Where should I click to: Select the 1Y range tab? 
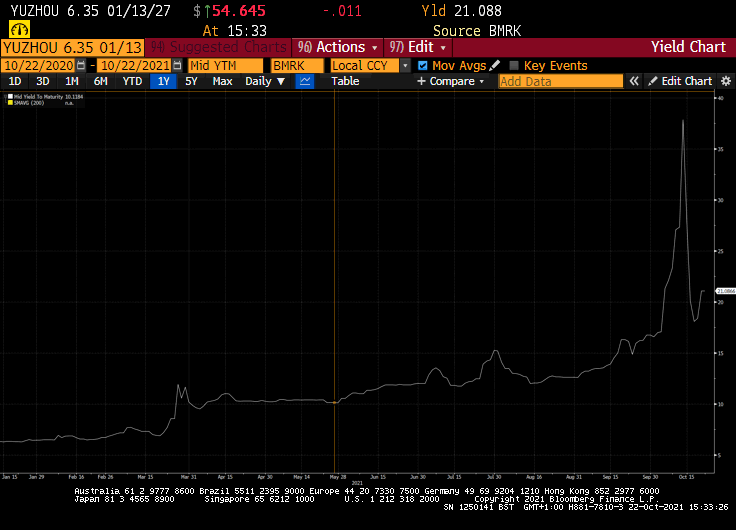[x=163, y=81]
